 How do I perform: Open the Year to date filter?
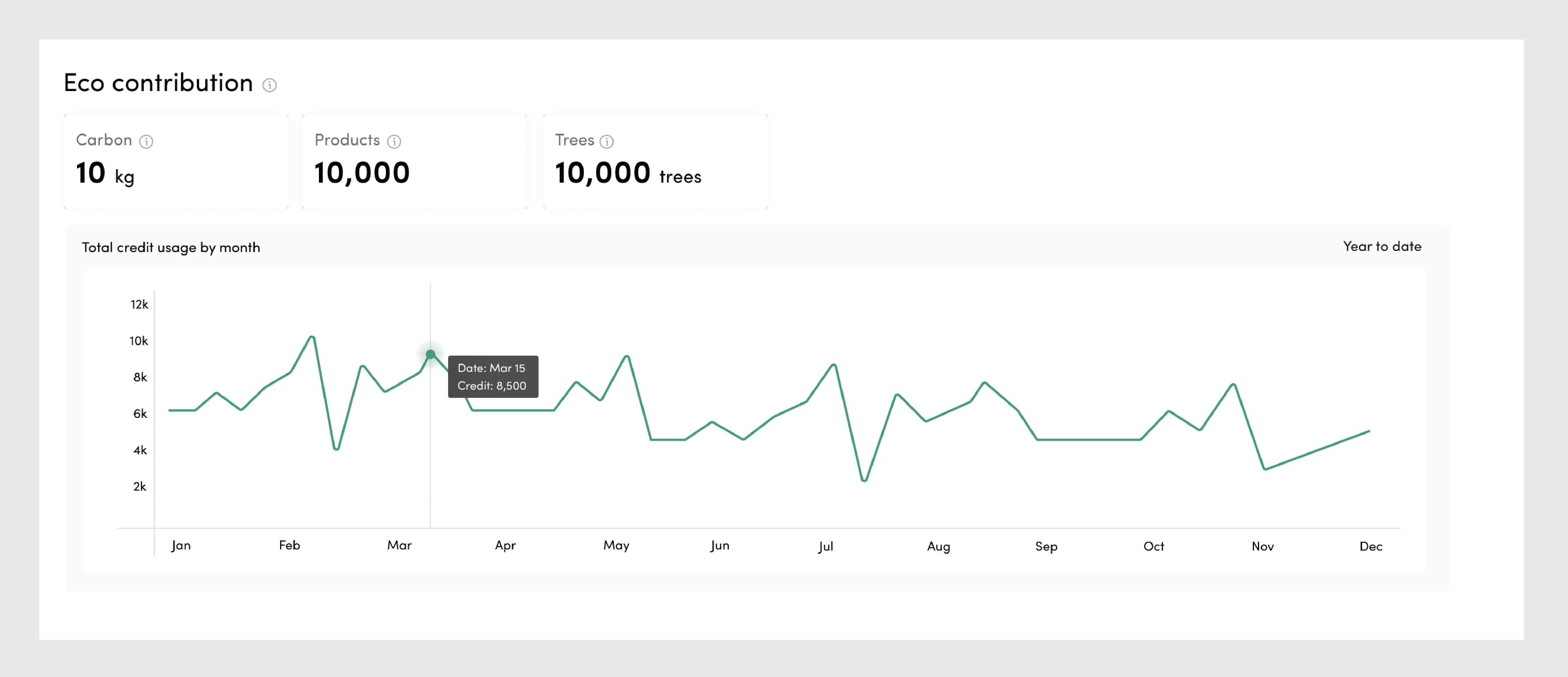1382,247
